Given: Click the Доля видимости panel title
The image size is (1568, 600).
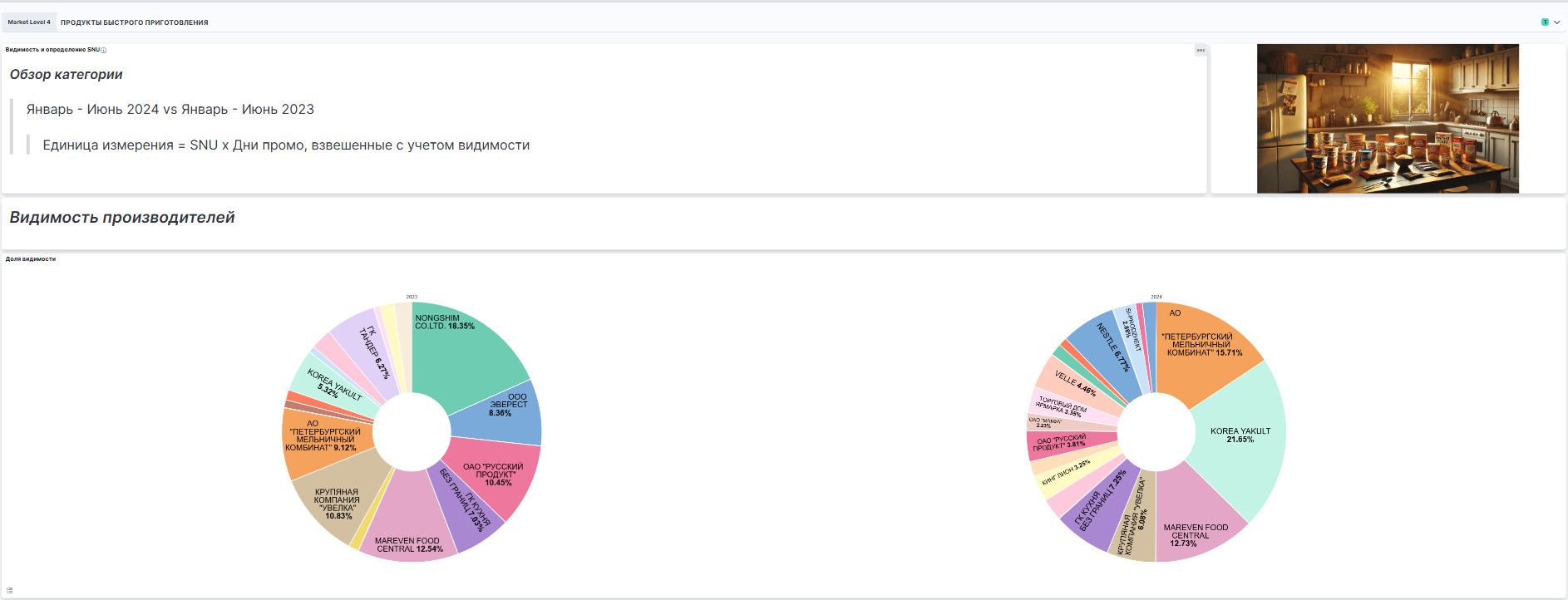Looking at the screenshot, I should 31,259.
